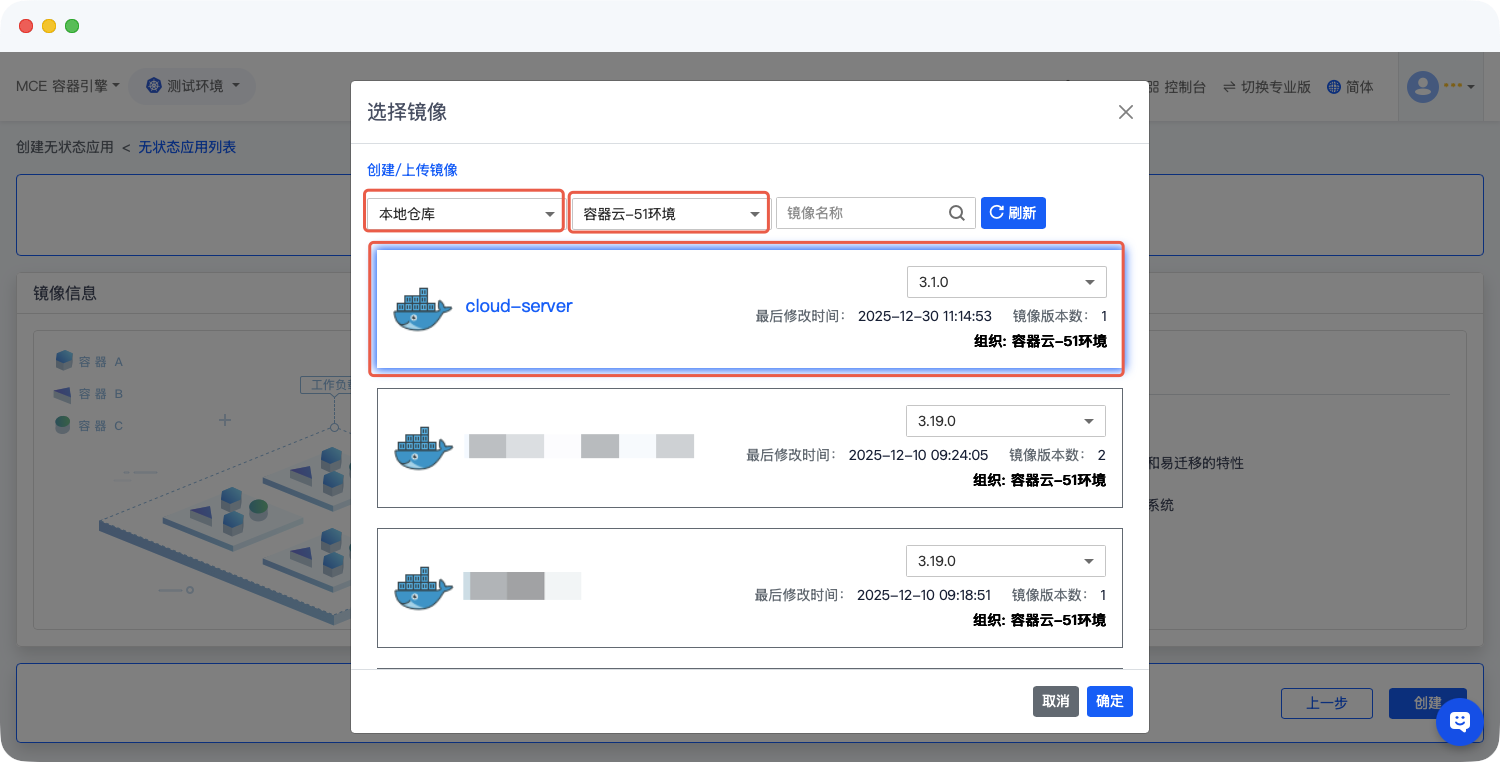Viewport: 1500px width, 762px height.
Task: Expand the 3.19.0 version dropdown of second image
Action: (1005, 421)
